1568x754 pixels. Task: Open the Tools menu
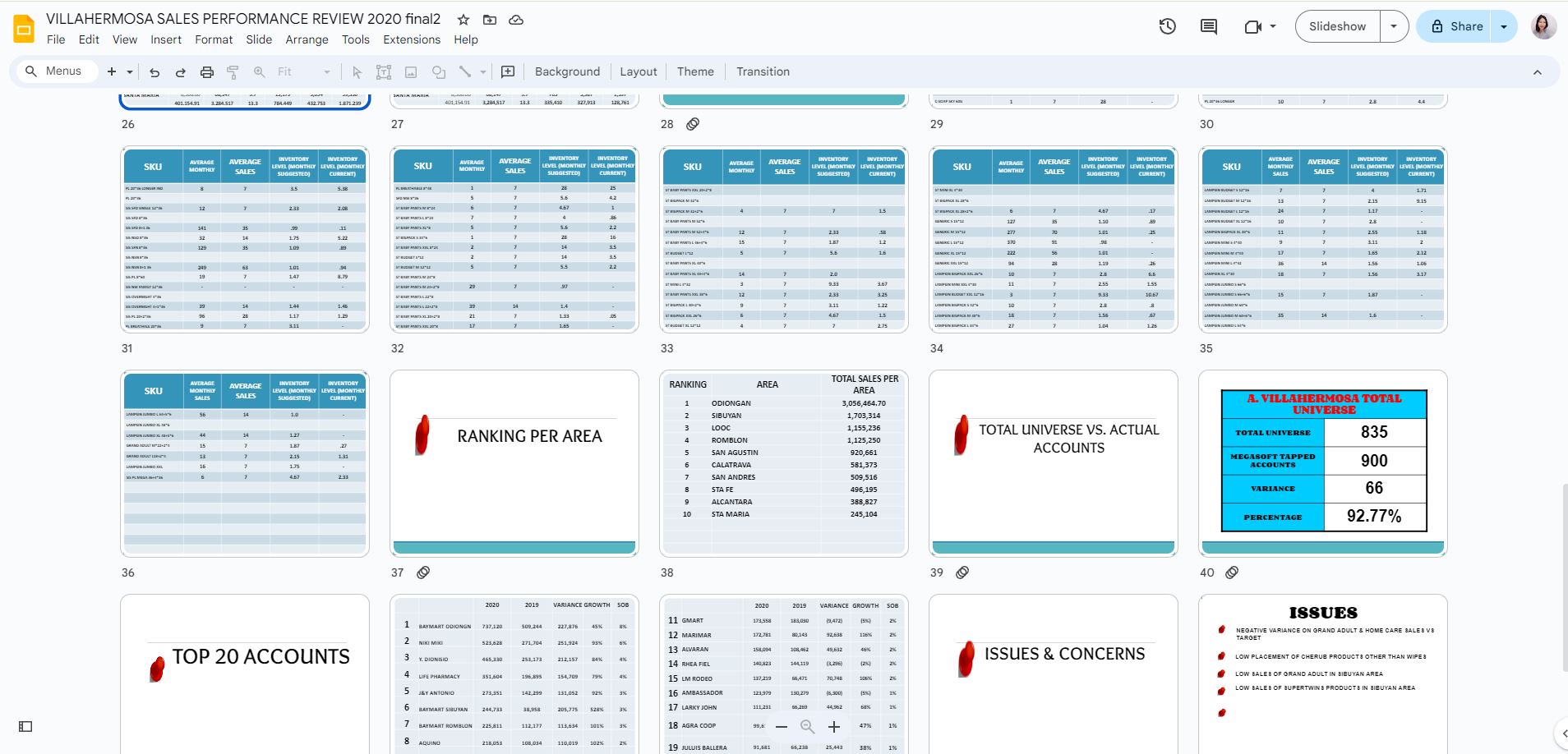click(356, 39)
